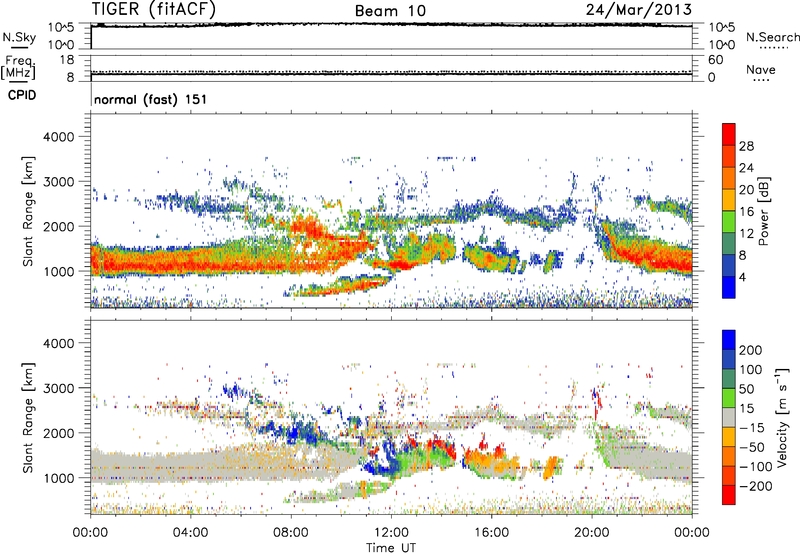This screenshot has height=554, width=800.
Task: Click the '4000' tick of the power panel
Action: point(59,137)
